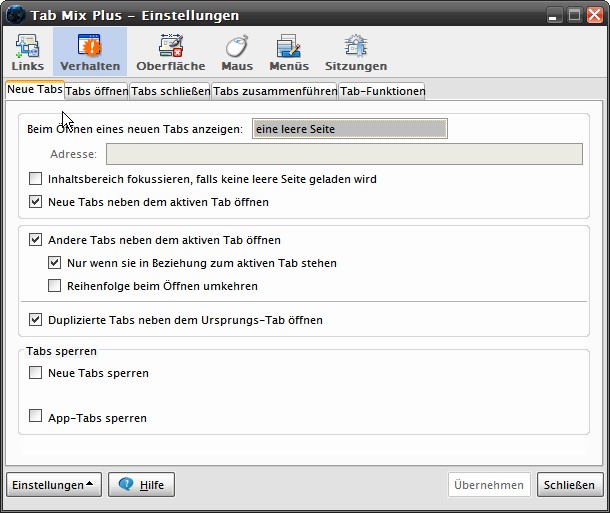Viewport: 610px width, 513px height.
Task: Click the Tab Mix Plus titlebar globe icon
Action: [16, 15]
